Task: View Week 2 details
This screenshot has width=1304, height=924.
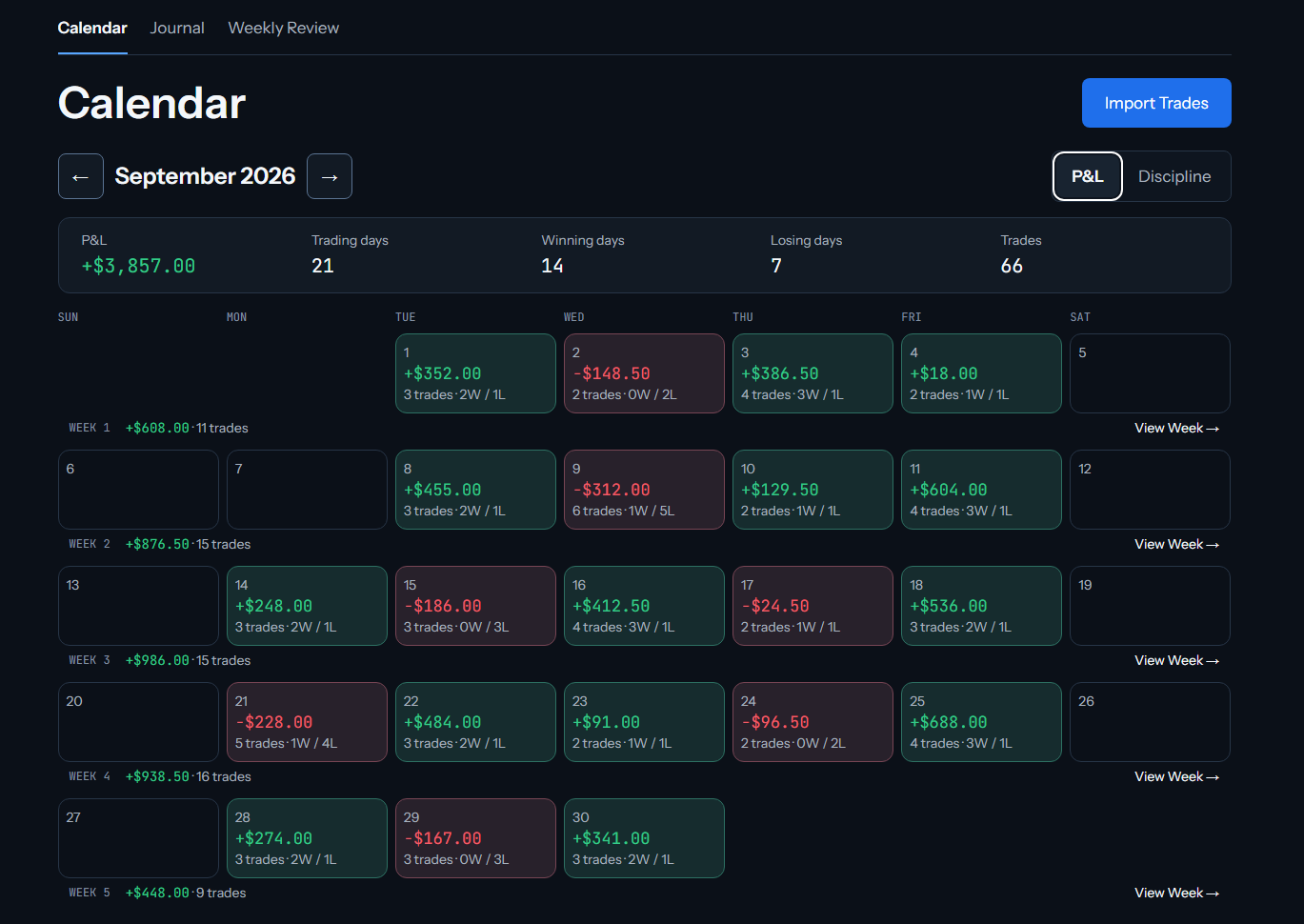Action: coord(1176,544)
